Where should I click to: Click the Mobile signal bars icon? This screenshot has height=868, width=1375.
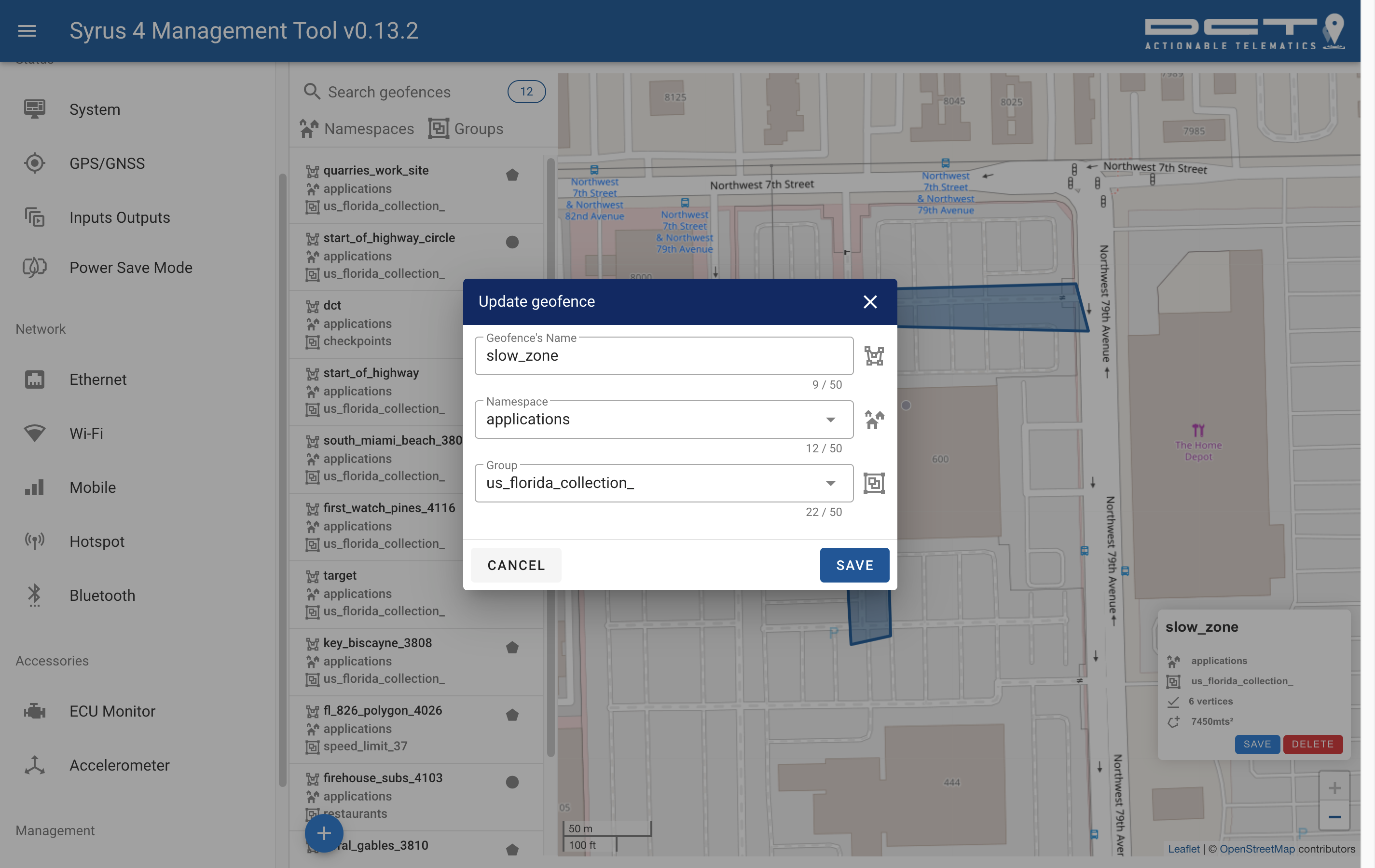(35, 488)
